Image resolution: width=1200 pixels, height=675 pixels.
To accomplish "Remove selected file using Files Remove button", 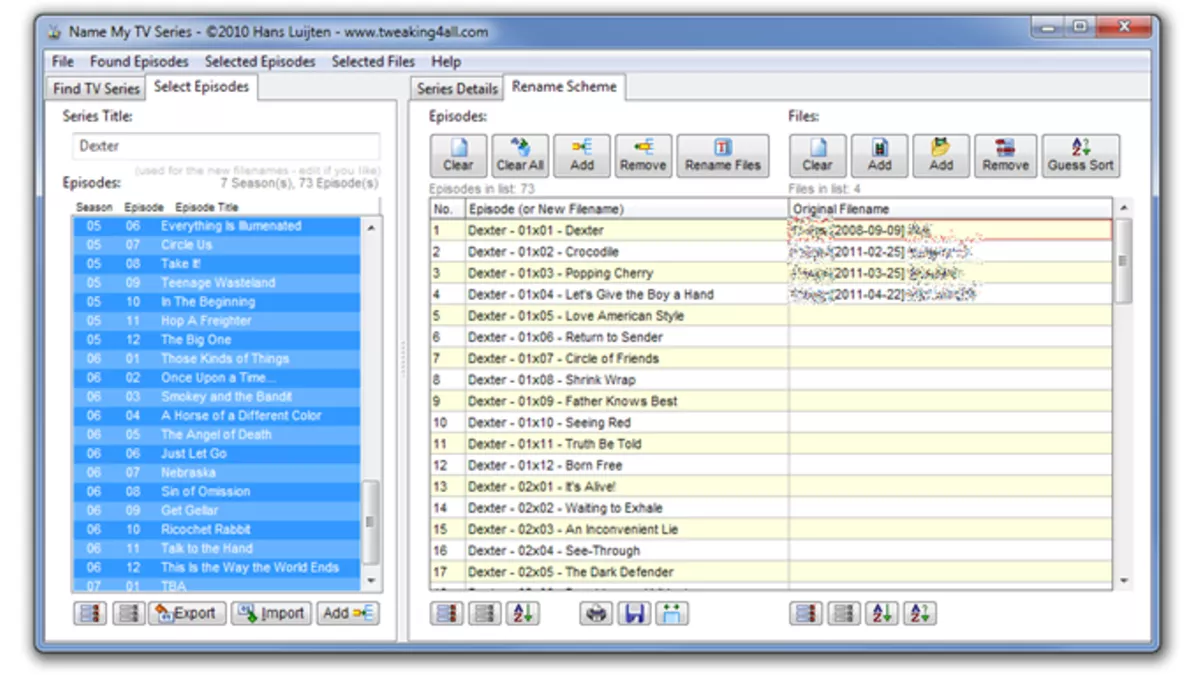I will (1005, 156).
